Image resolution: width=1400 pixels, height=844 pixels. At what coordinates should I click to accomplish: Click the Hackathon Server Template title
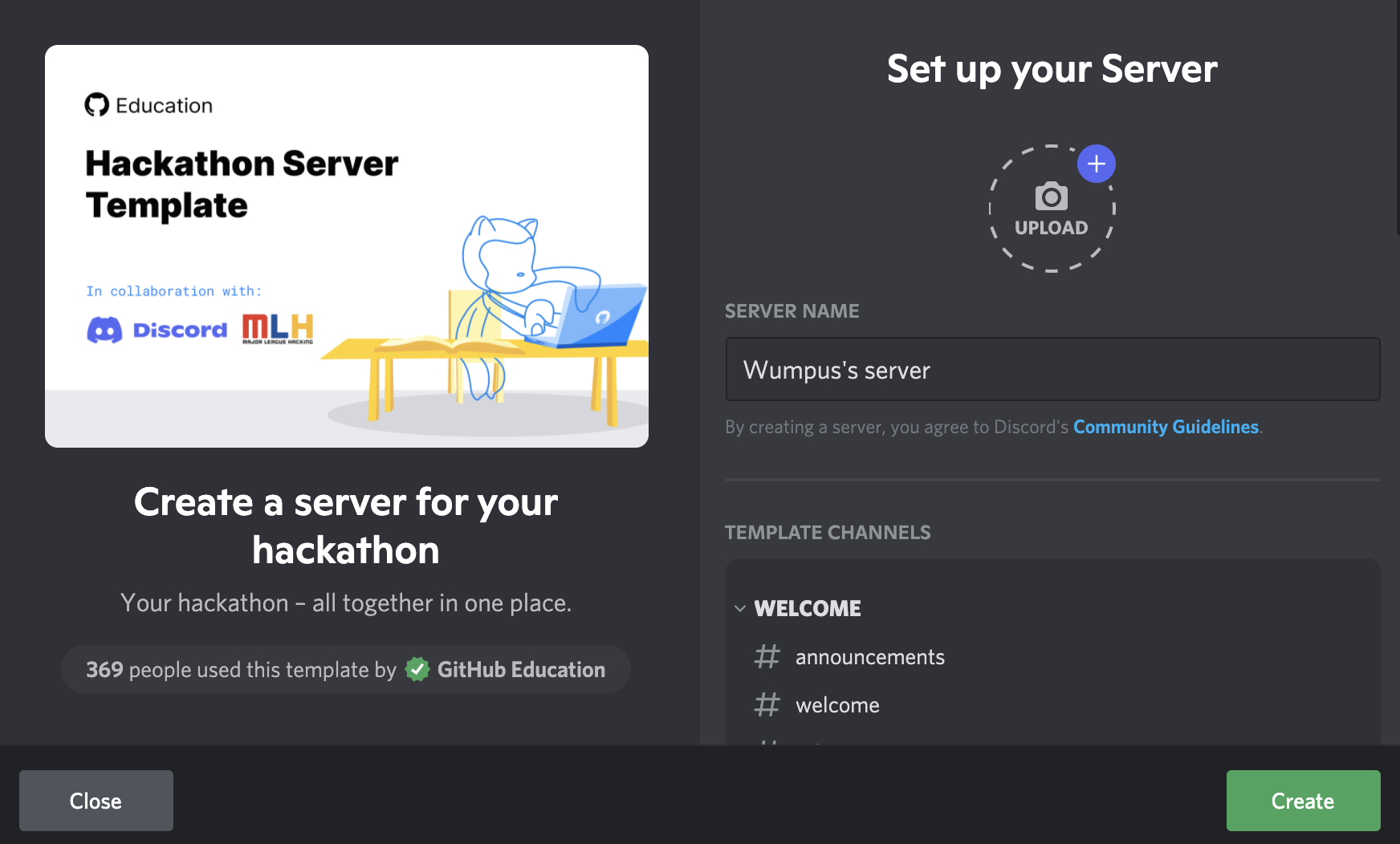[x=242, y=185]
